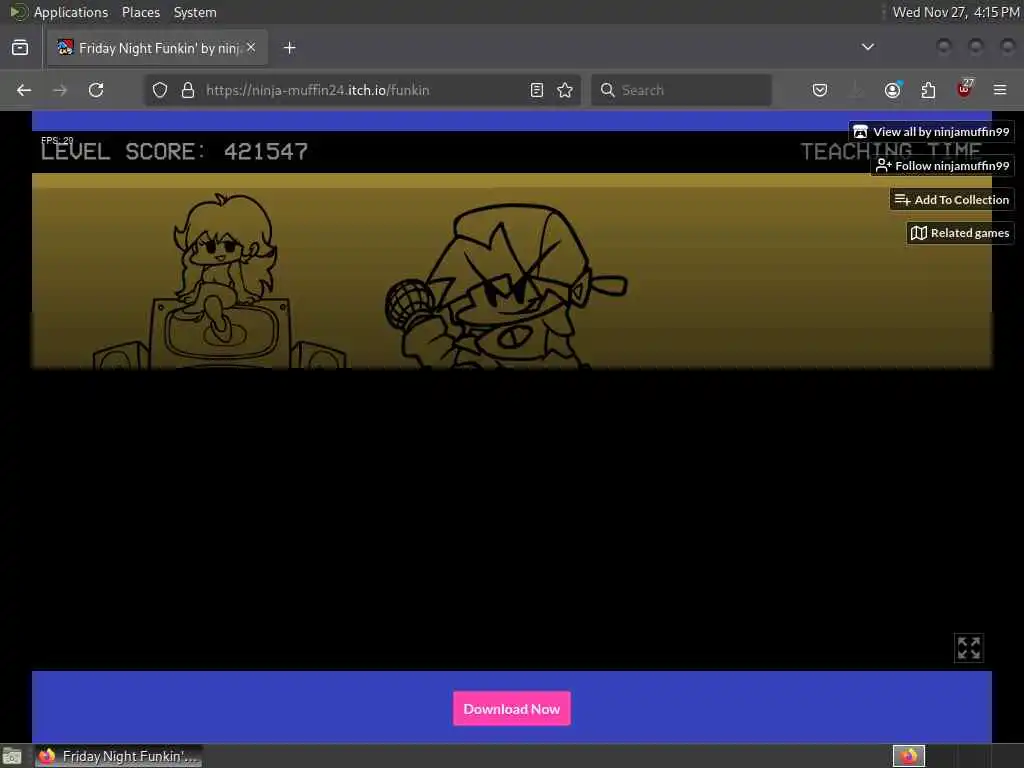
Task: Open the Firefox hamburger menu
Action: (x=1000, y=90)
